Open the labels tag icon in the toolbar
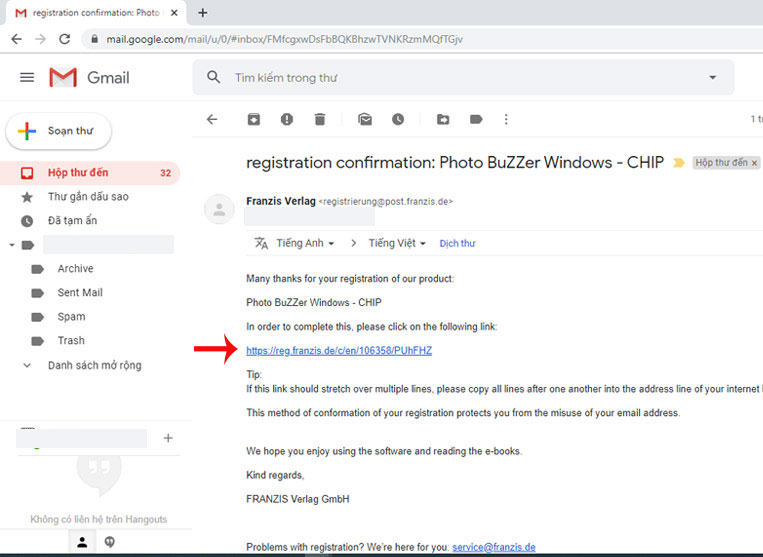 (x=476, y=119)
